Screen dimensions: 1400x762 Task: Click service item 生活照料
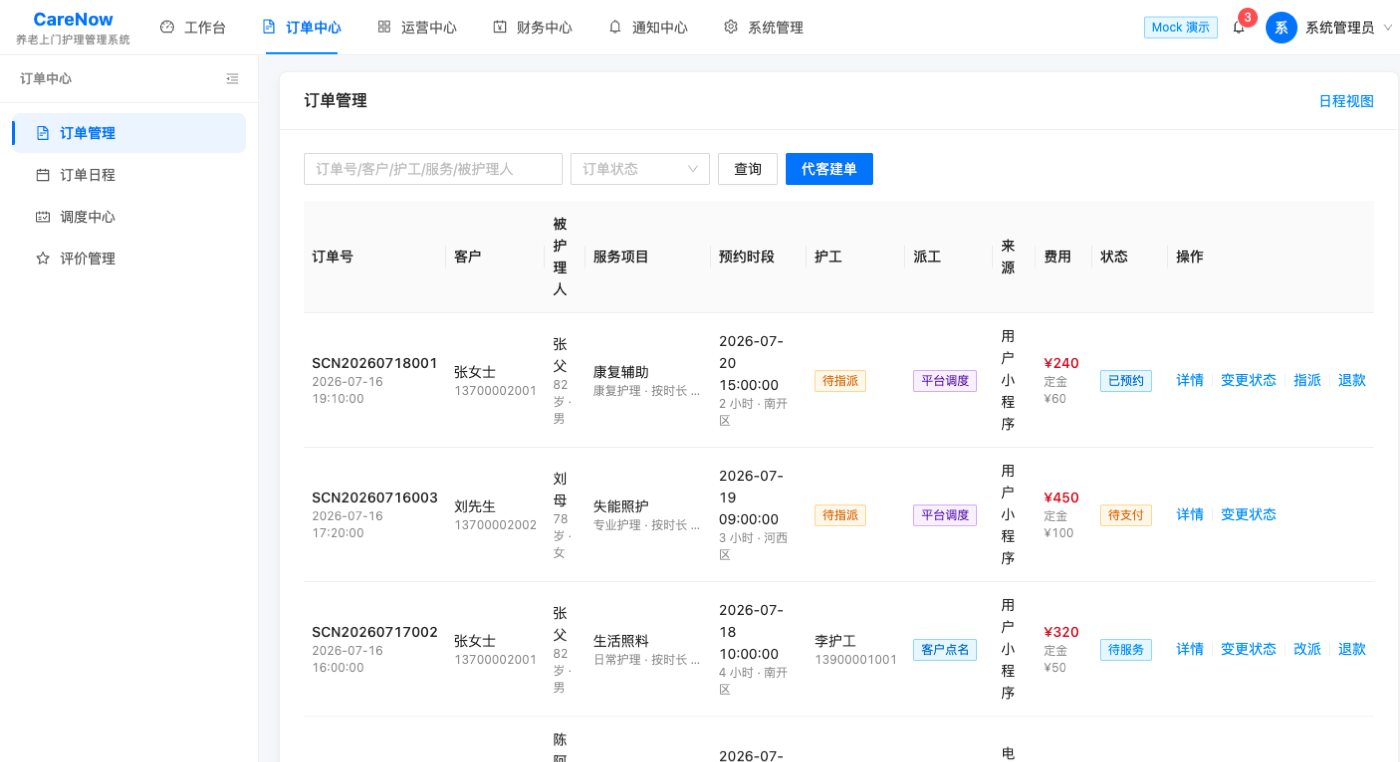(621, 641)
